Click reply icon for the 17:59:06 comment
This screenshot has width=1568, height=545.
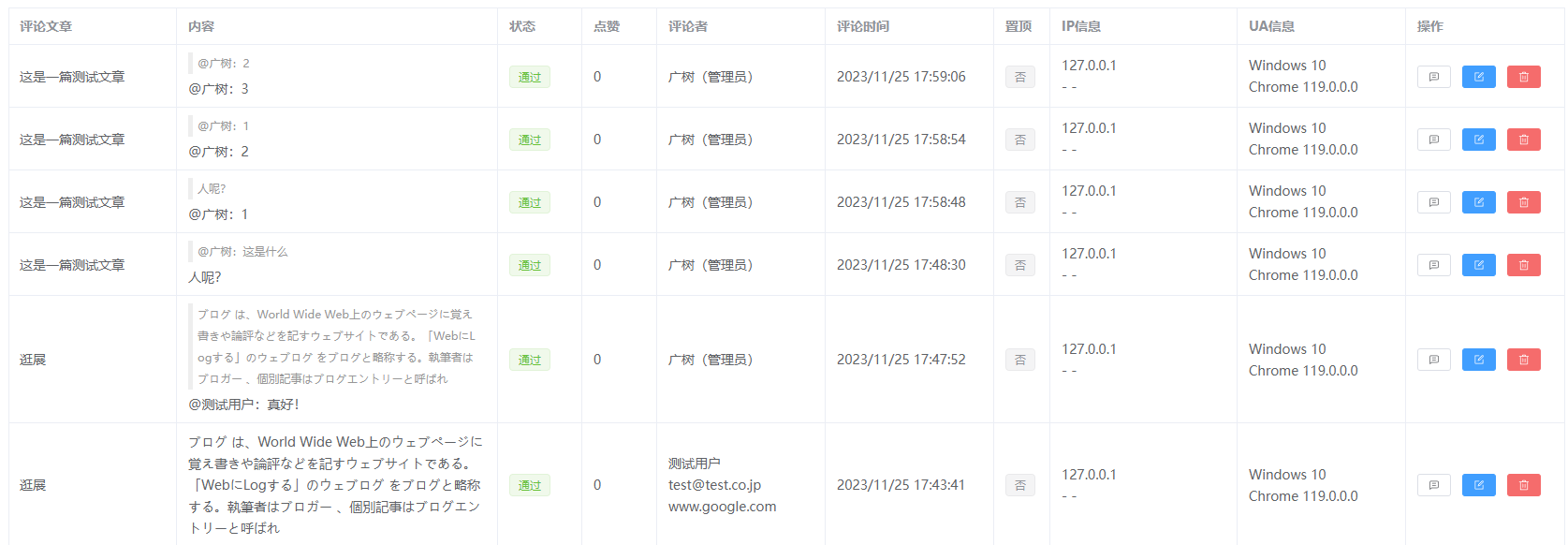click(x=1433, y=77)
